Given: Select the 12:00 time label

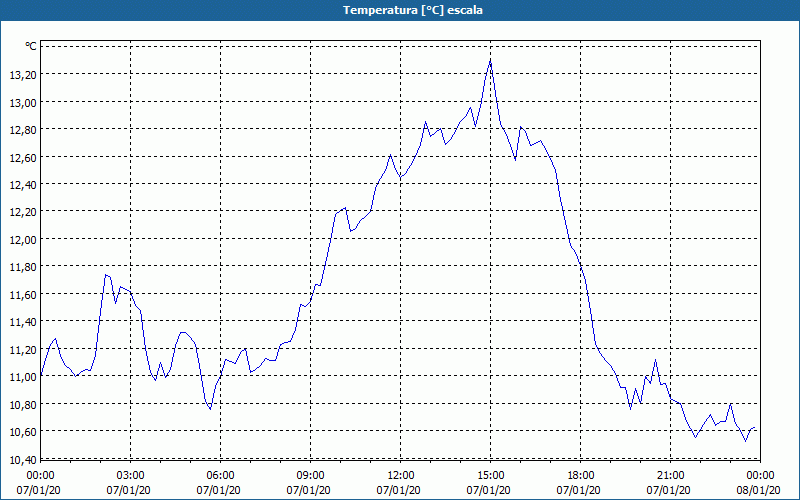Looking at the screenshot, I should [401, 476].
